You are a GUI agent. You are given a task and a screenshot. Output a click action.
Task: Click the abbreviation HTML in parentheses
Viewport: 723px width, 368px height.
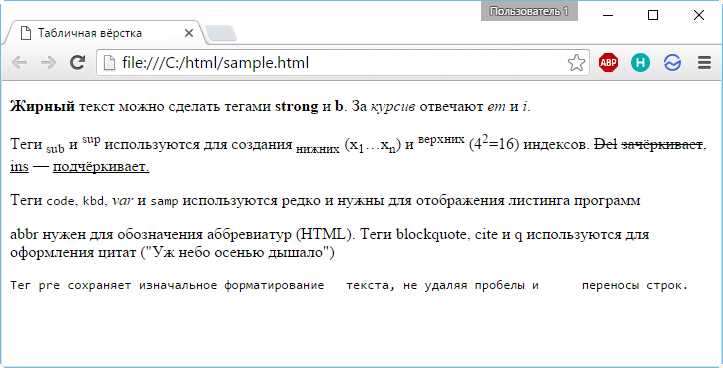coord(322,234)
